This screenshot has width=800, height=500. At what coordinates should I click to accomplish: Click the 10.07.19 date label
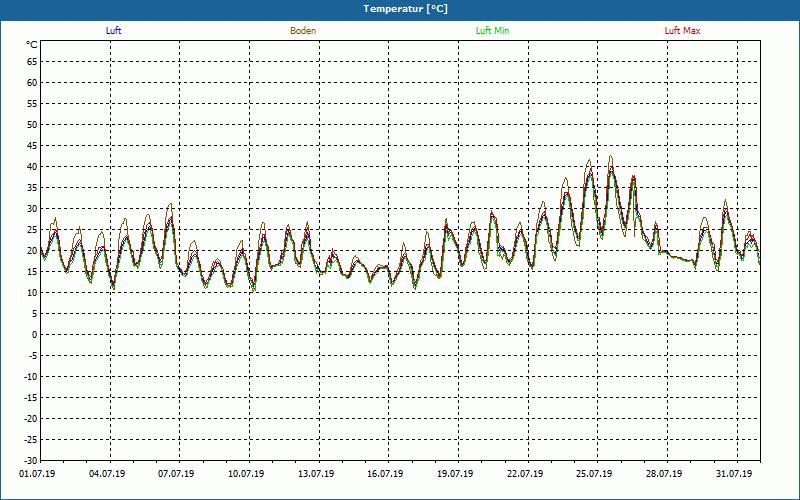[x=246, y=474]
